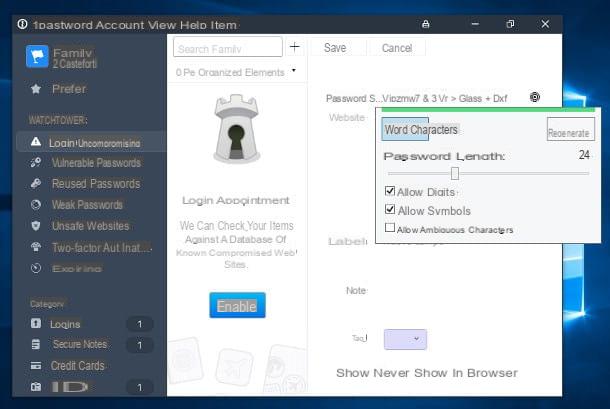The width and height of the screenshot is (610, 409).
Task: Click the Logins category icon
Action: [36, 323]
